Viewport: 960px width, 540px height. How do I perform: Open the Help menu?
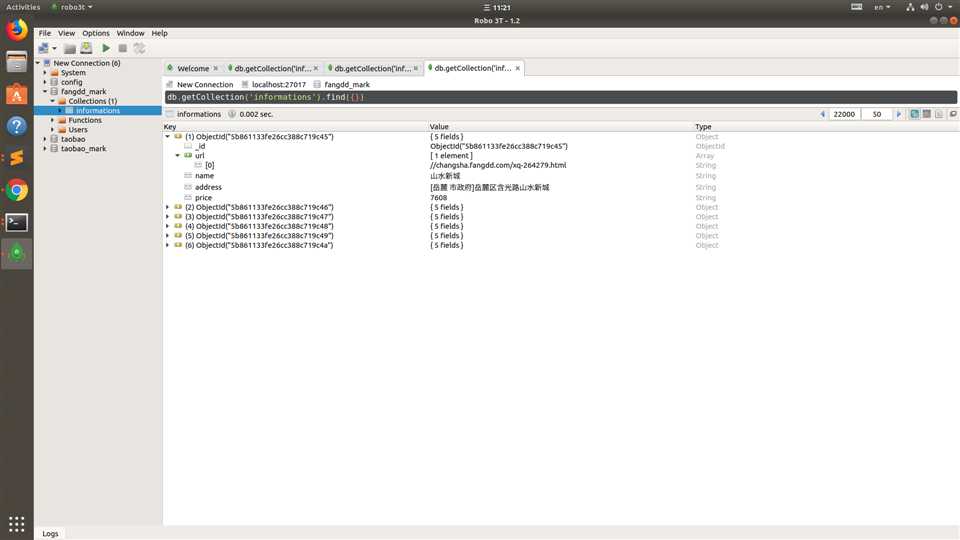[159, 33]
